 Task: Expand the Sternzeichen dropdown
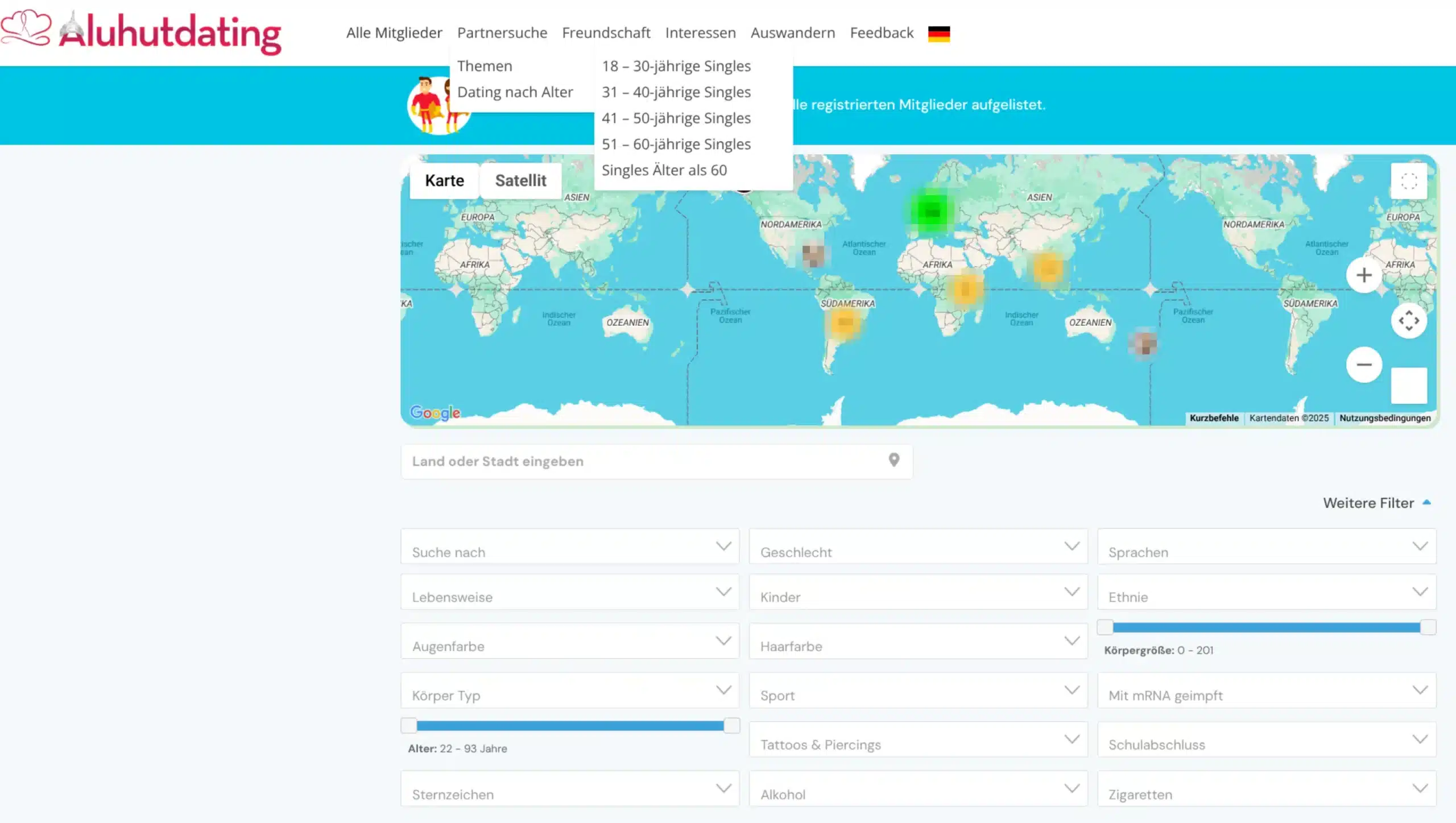(x=569, y=789)
